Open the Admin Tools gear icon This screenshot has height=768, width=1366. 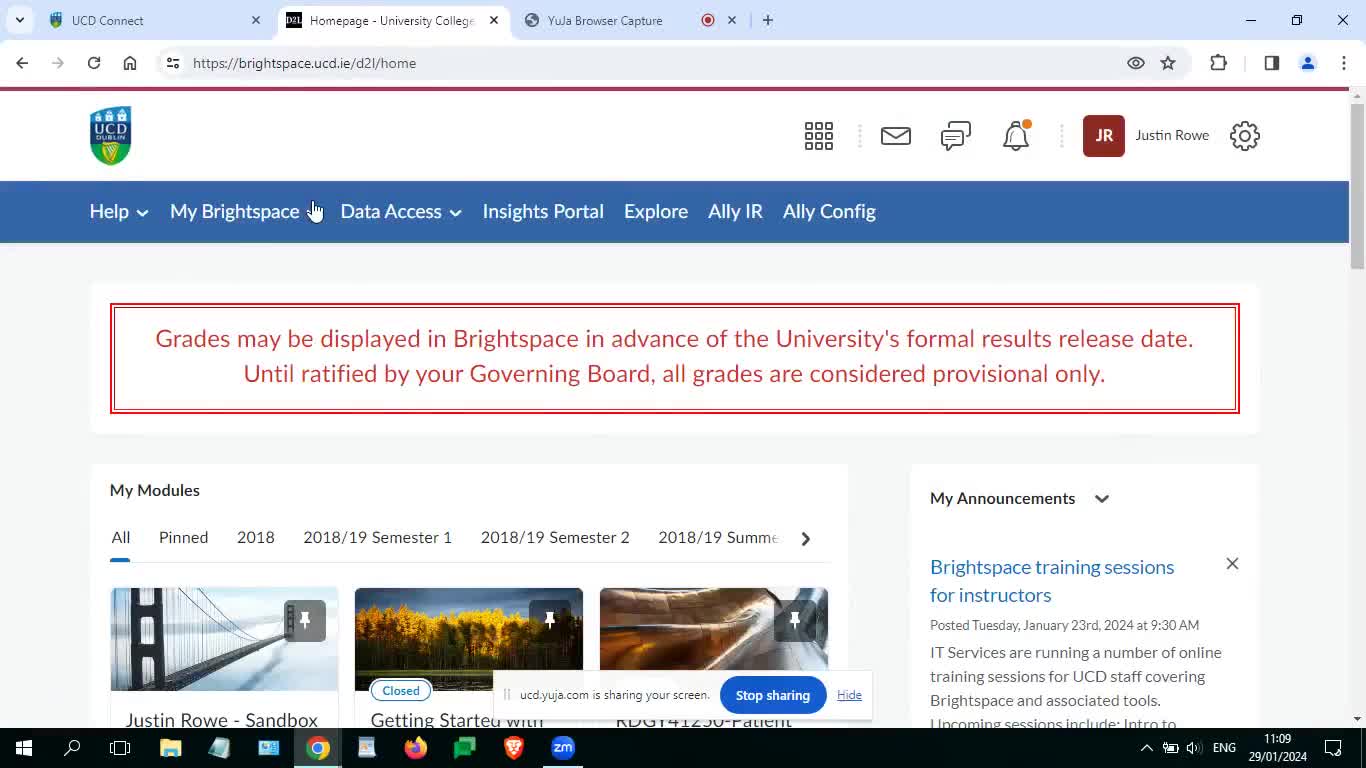coord(1244,136)
